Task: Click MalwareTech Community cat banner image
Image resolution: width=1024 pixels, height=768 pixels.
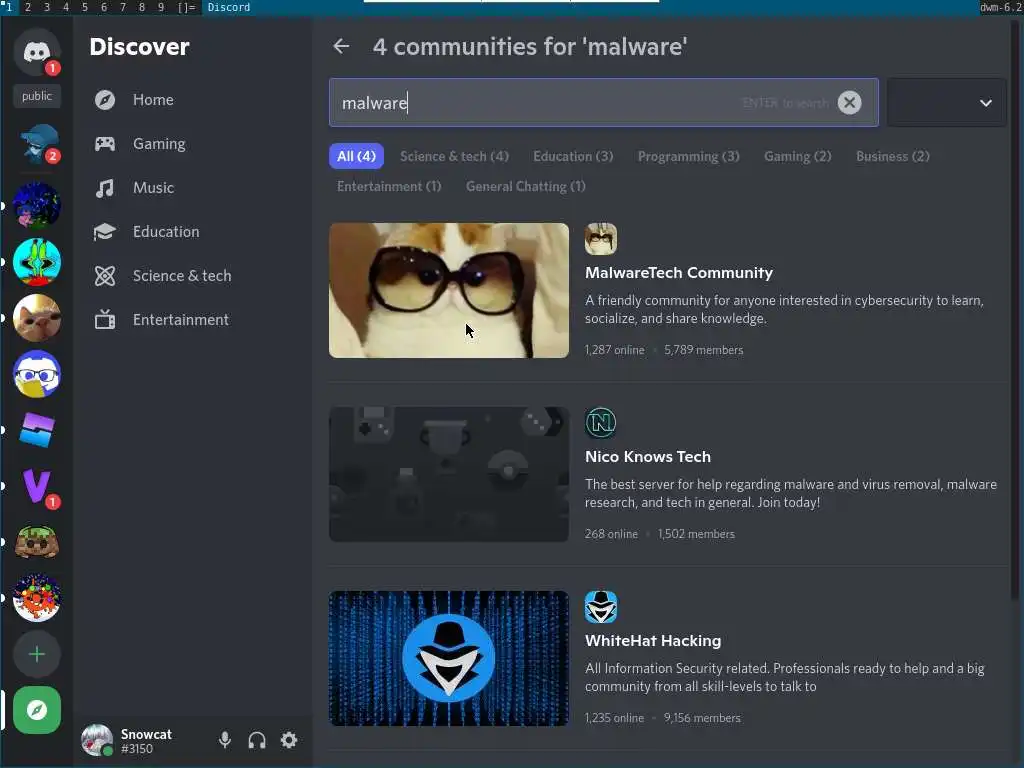Action: click(x=449, y=290)
